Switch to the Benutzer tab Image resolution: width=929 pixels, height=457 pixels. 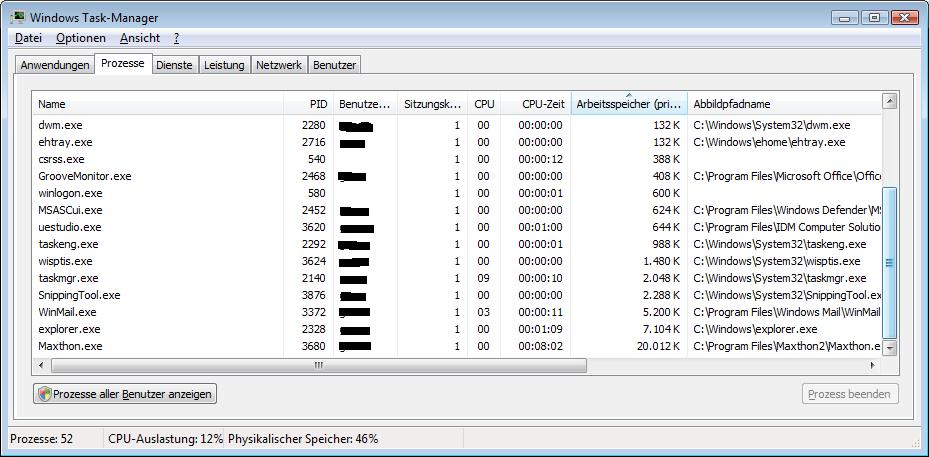coord(334,65)
